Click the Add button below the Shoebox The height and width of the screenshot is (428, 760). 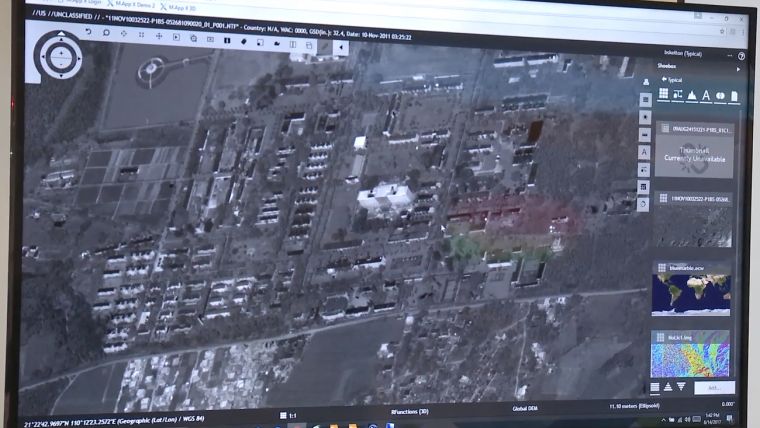[x=714, y=388]
